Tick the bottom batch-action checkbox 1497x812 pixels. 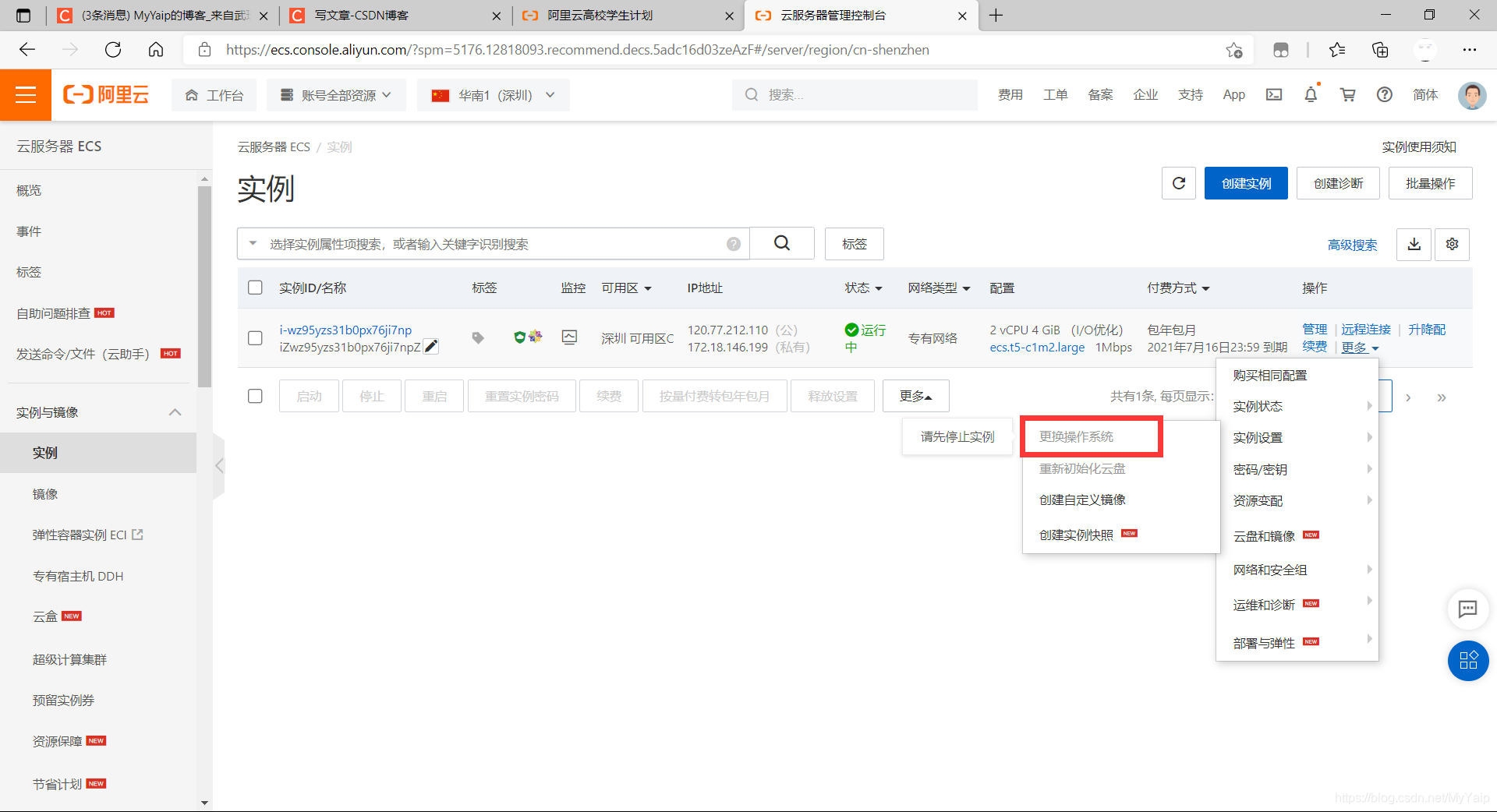255,396
